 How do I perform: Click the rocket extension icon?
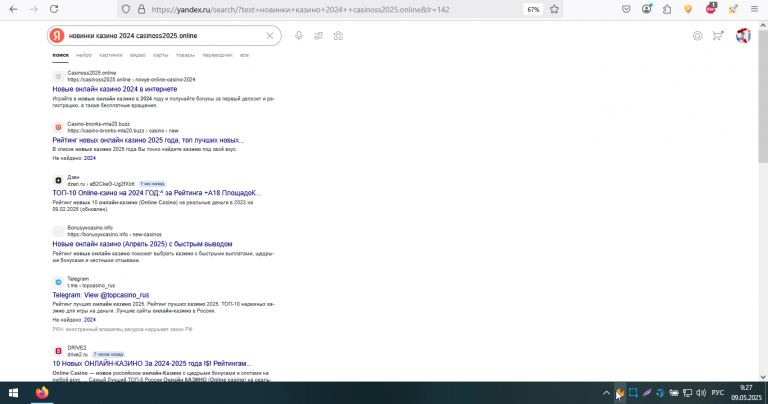tap(733, 9)
